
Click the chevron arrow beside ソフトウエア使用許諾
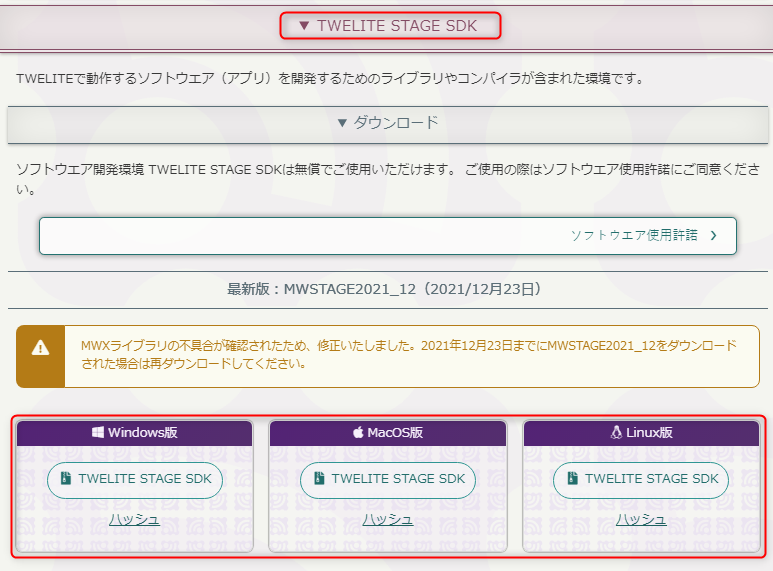(x=713, y=236)
